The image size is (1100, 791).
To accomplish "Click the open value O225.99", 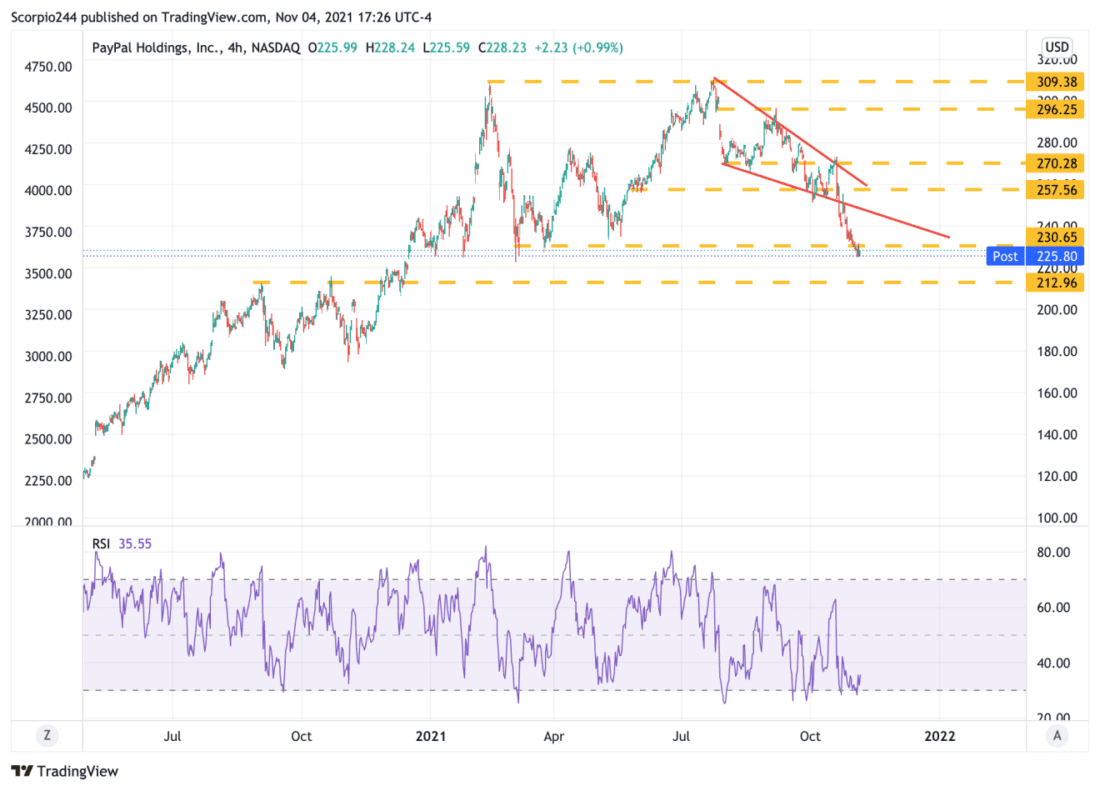I will pyautogui.click(x=333, y=48).
